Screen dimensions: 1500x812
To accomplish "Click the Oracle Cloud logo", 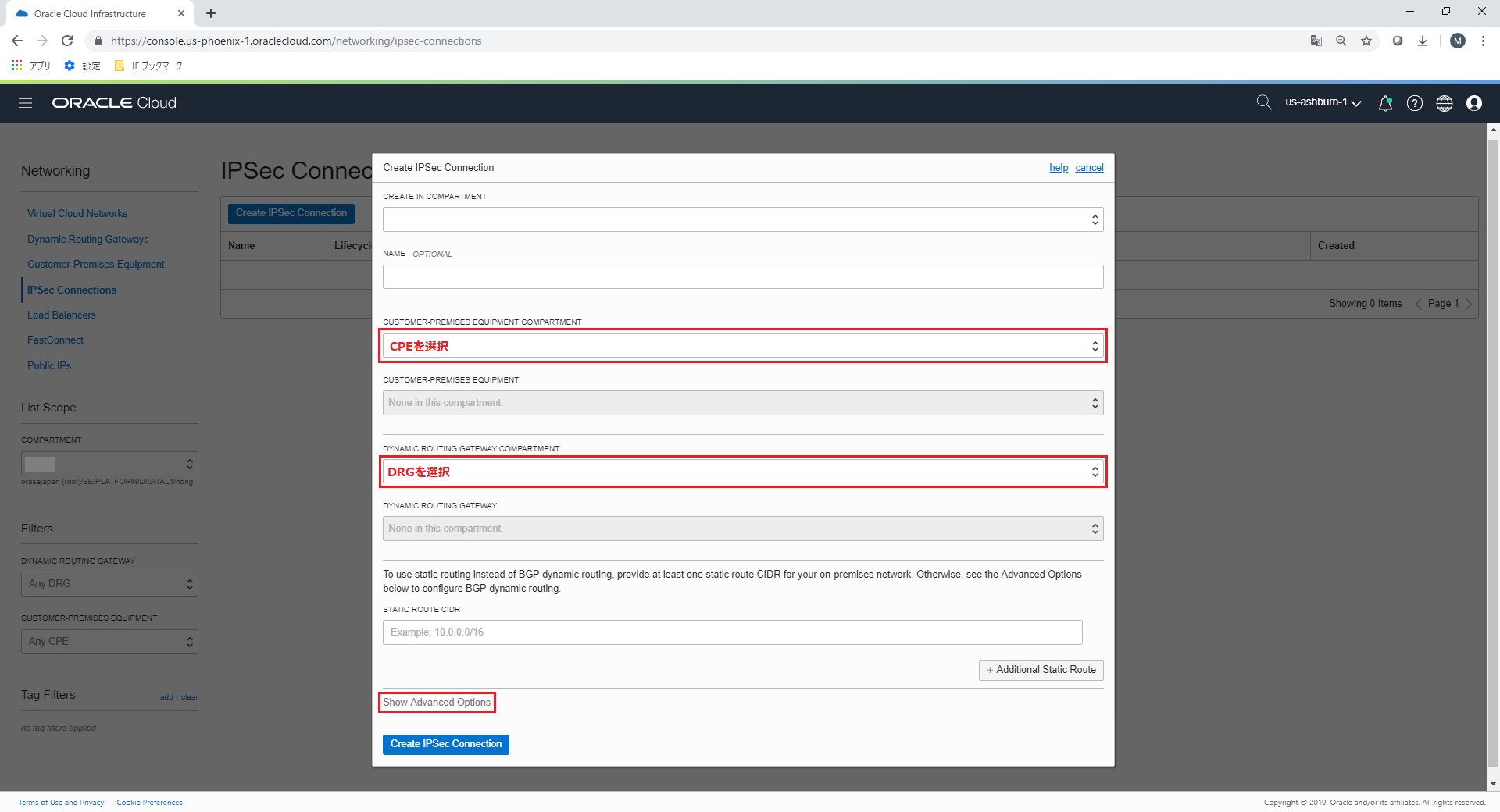I will (x=114, y=103).
